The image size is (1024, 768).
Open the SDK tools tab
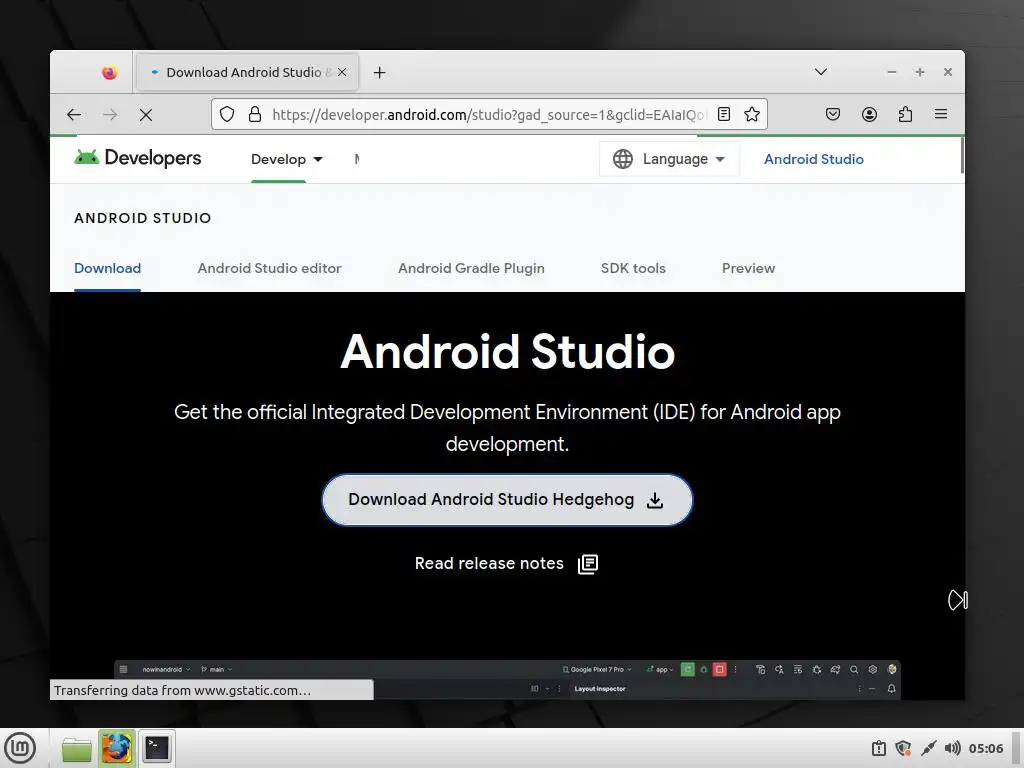(633, 268)
